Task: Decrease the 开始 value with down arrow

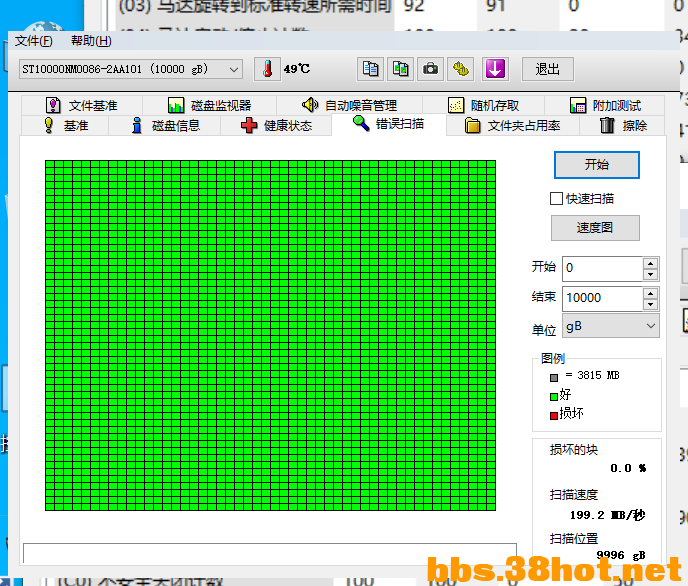Action: click(x=650, y=275)
